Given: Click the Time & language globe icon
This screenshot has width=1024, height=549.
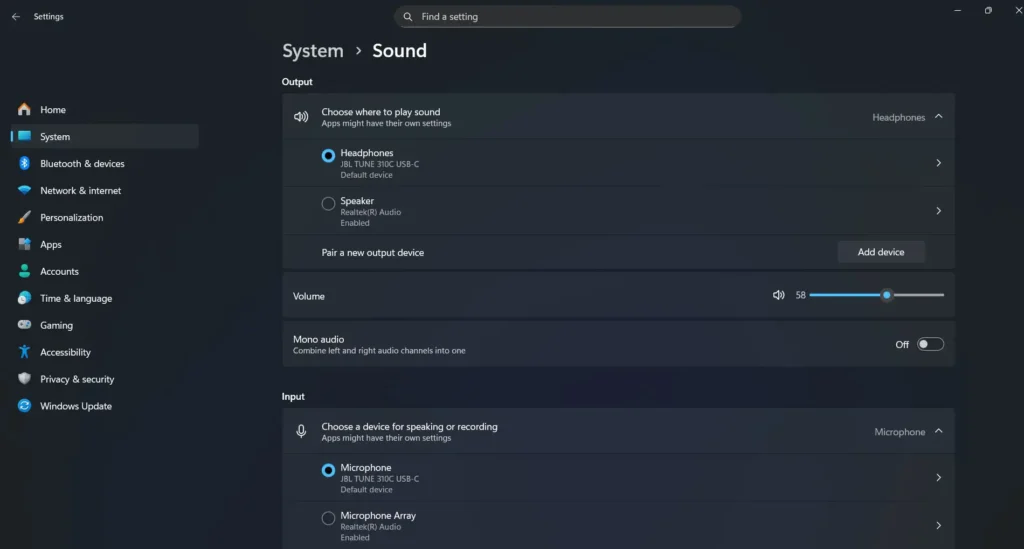Looking at the screenshot, I should pos(24,298).
